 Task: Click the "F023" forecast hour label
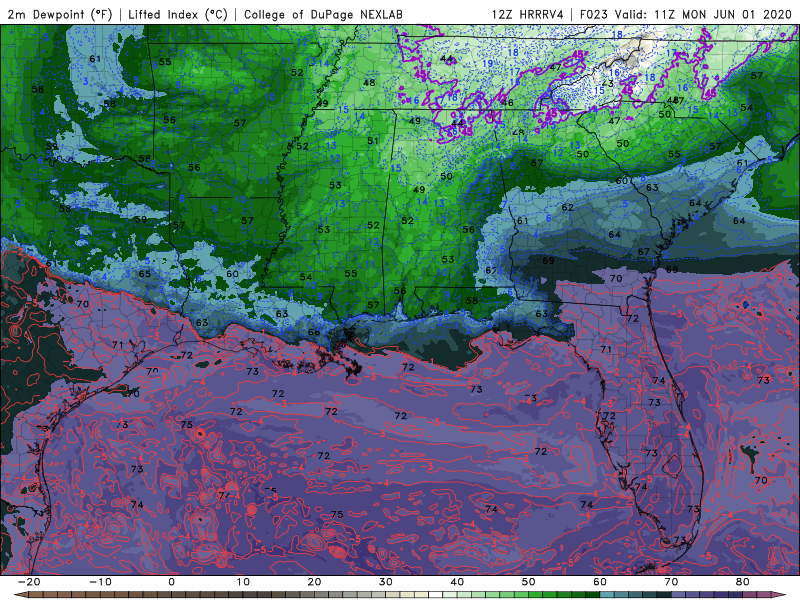click(594, 14)
